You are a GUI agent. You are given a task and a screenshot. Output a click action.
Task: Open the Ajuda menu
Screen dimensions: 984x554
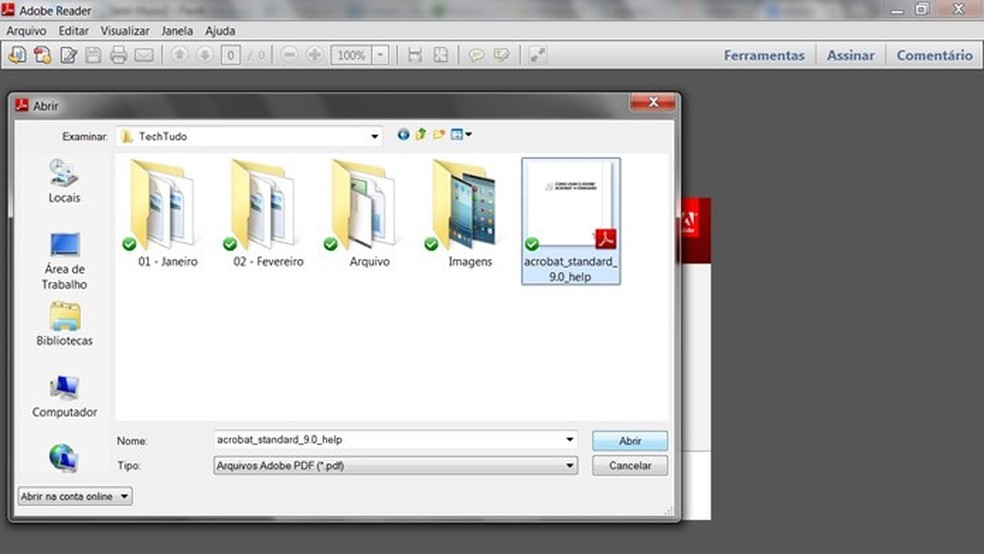[220, 31]
